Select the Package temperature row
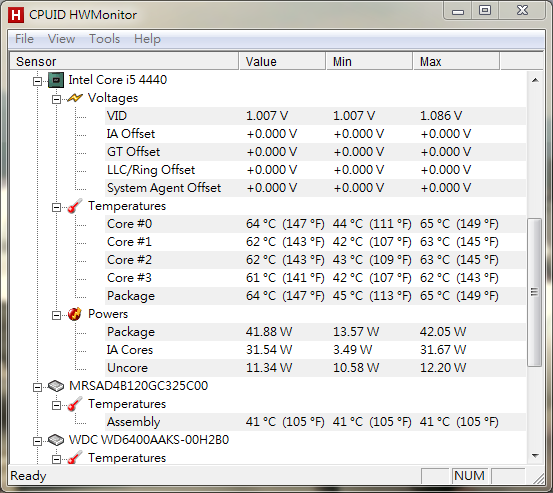Viewport: 553px width, 493px height. click(315, 296)
